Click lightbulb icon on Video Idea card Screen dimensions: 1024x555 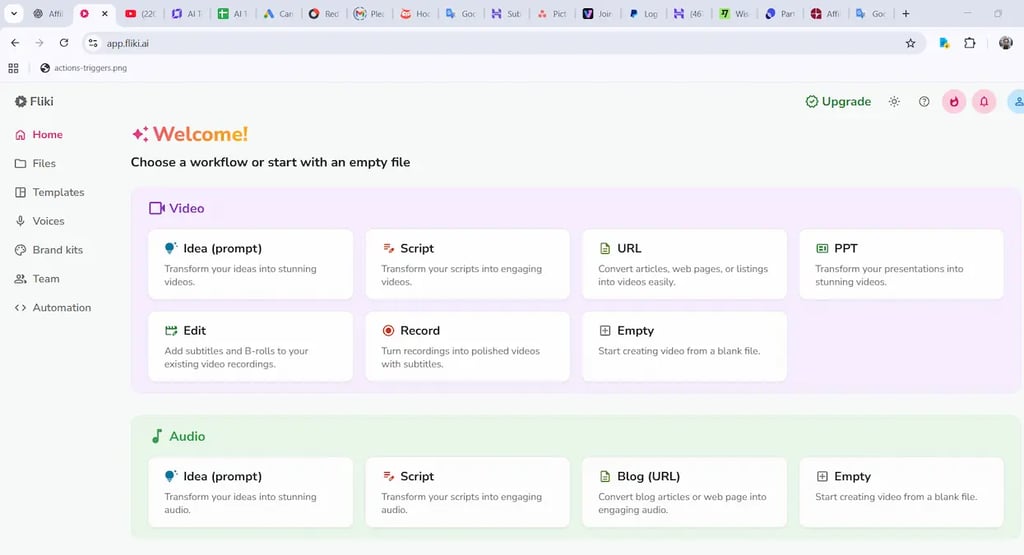170,248
